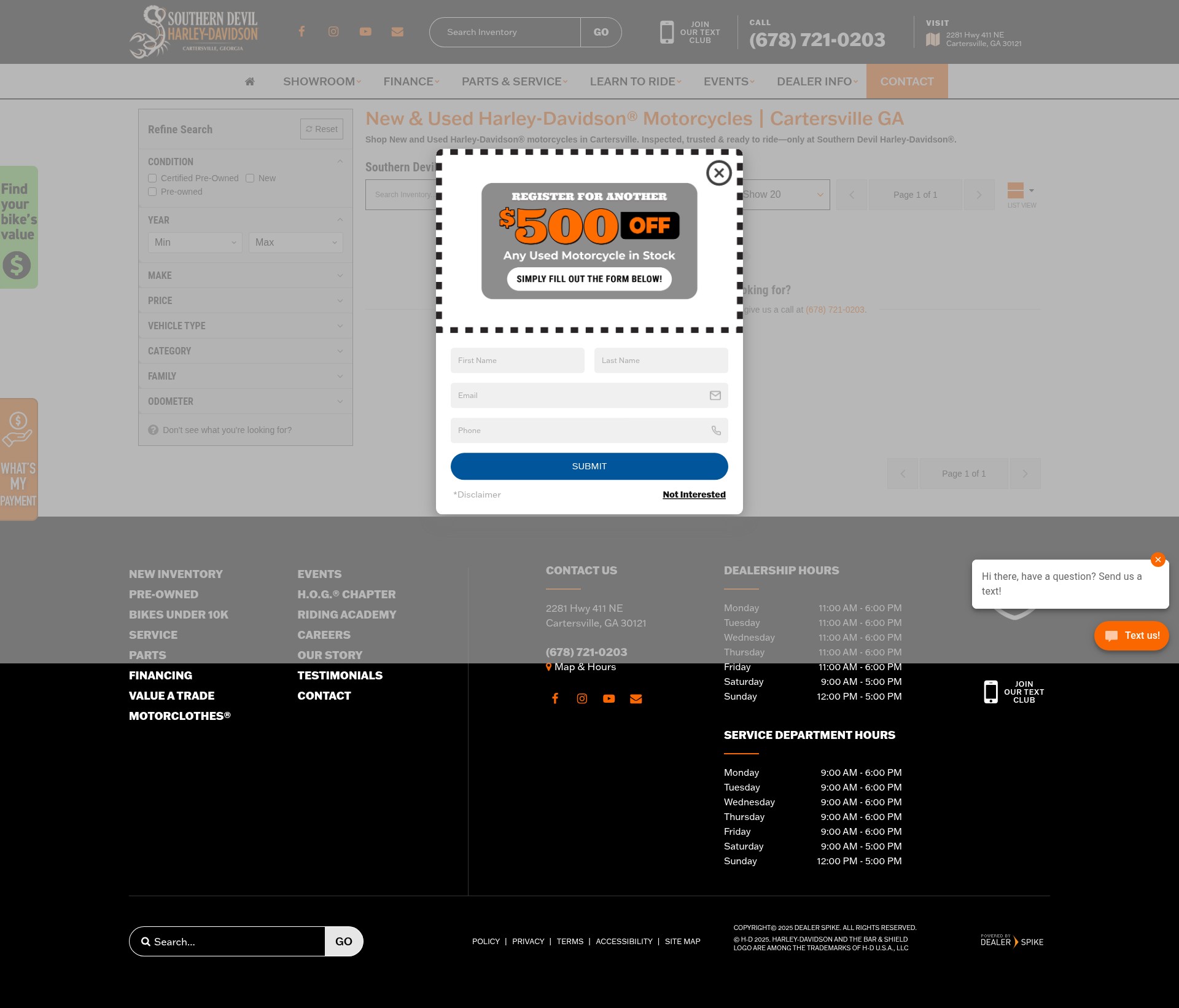Screen dimensions: 1179x1008
Task: Click next page arrow in bottom pagination
Action: coord(1025,474)
